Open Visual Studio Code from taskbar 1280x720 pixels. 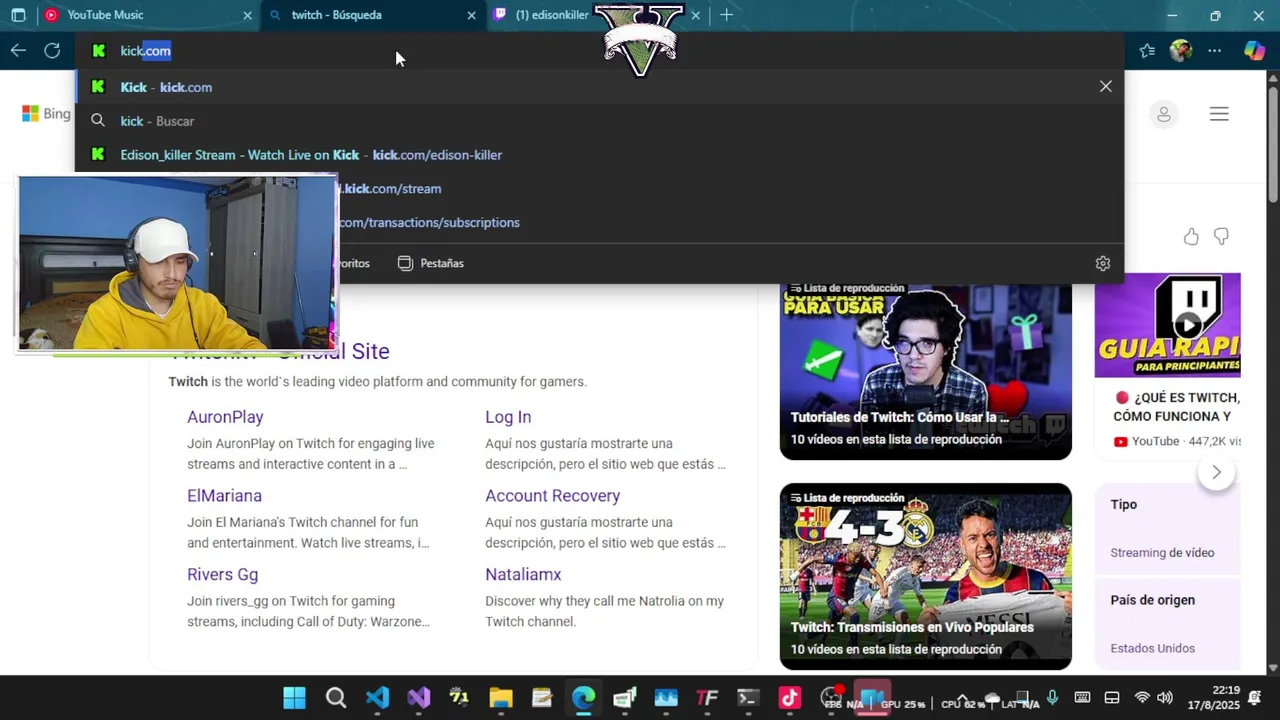coord(377,698)
